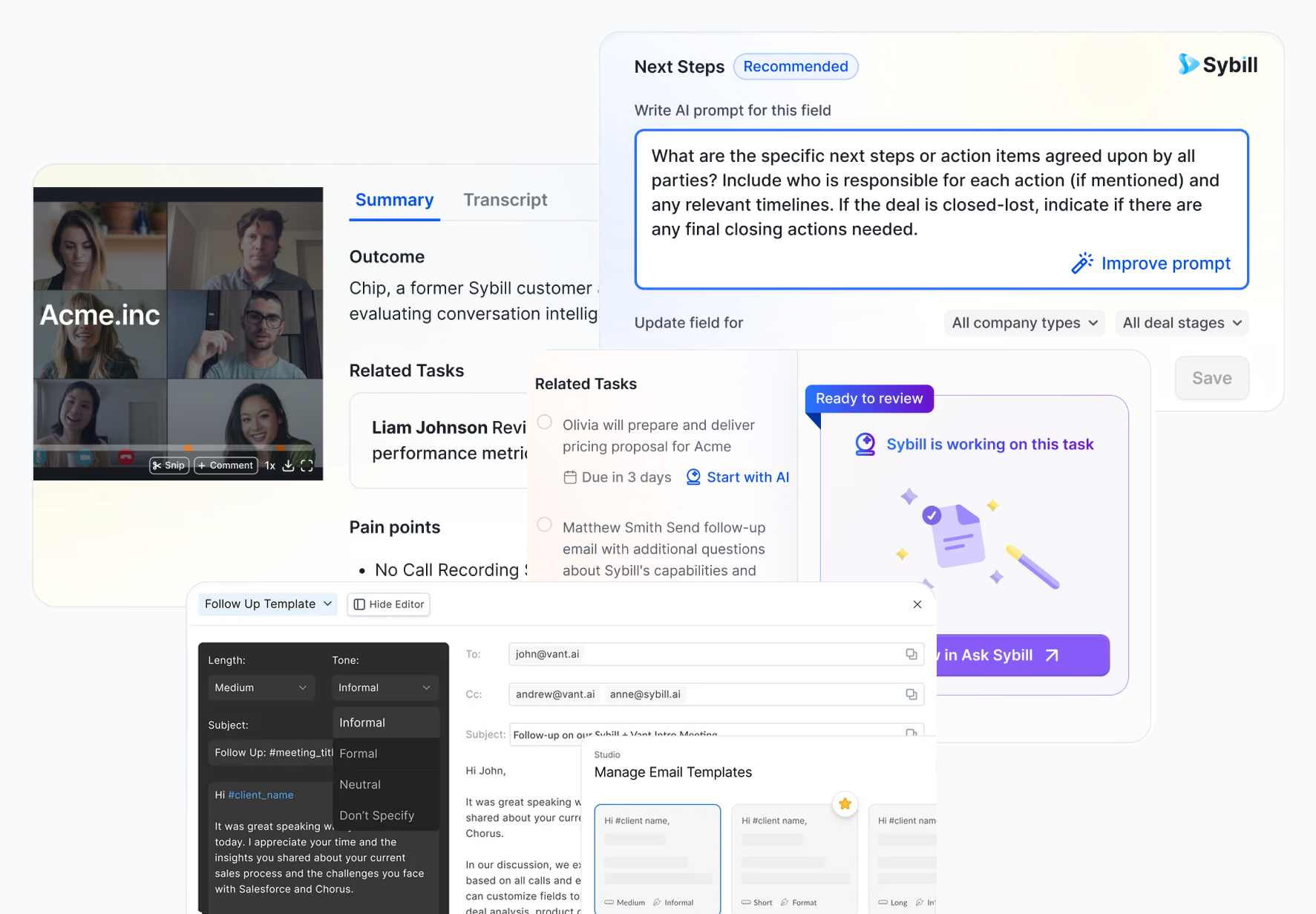Click the Acme.inc meeting video thumbnail
This screenshot has height=914, width=1316.
[178, 333]
